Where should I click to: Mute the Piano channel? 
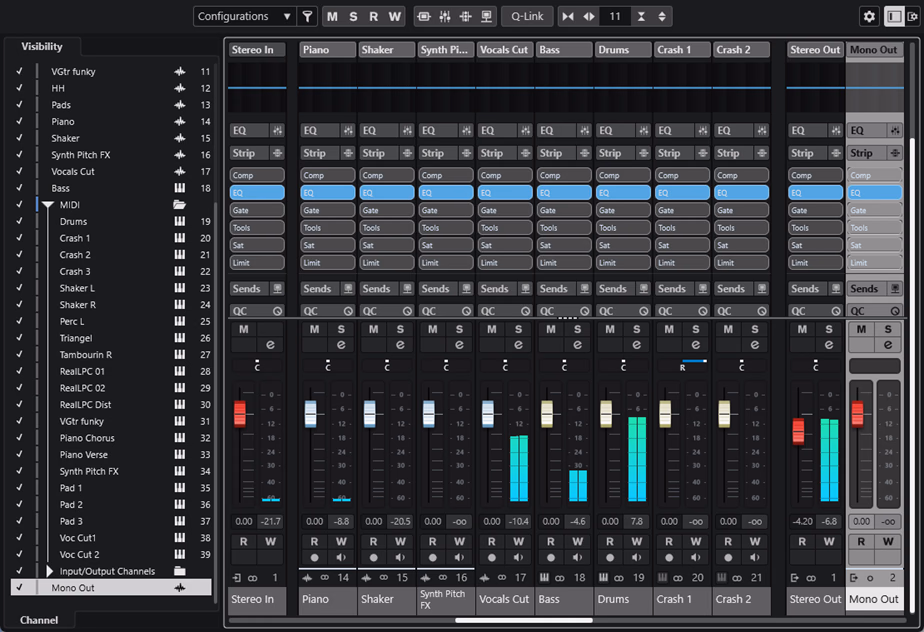[x=315, y=330]
